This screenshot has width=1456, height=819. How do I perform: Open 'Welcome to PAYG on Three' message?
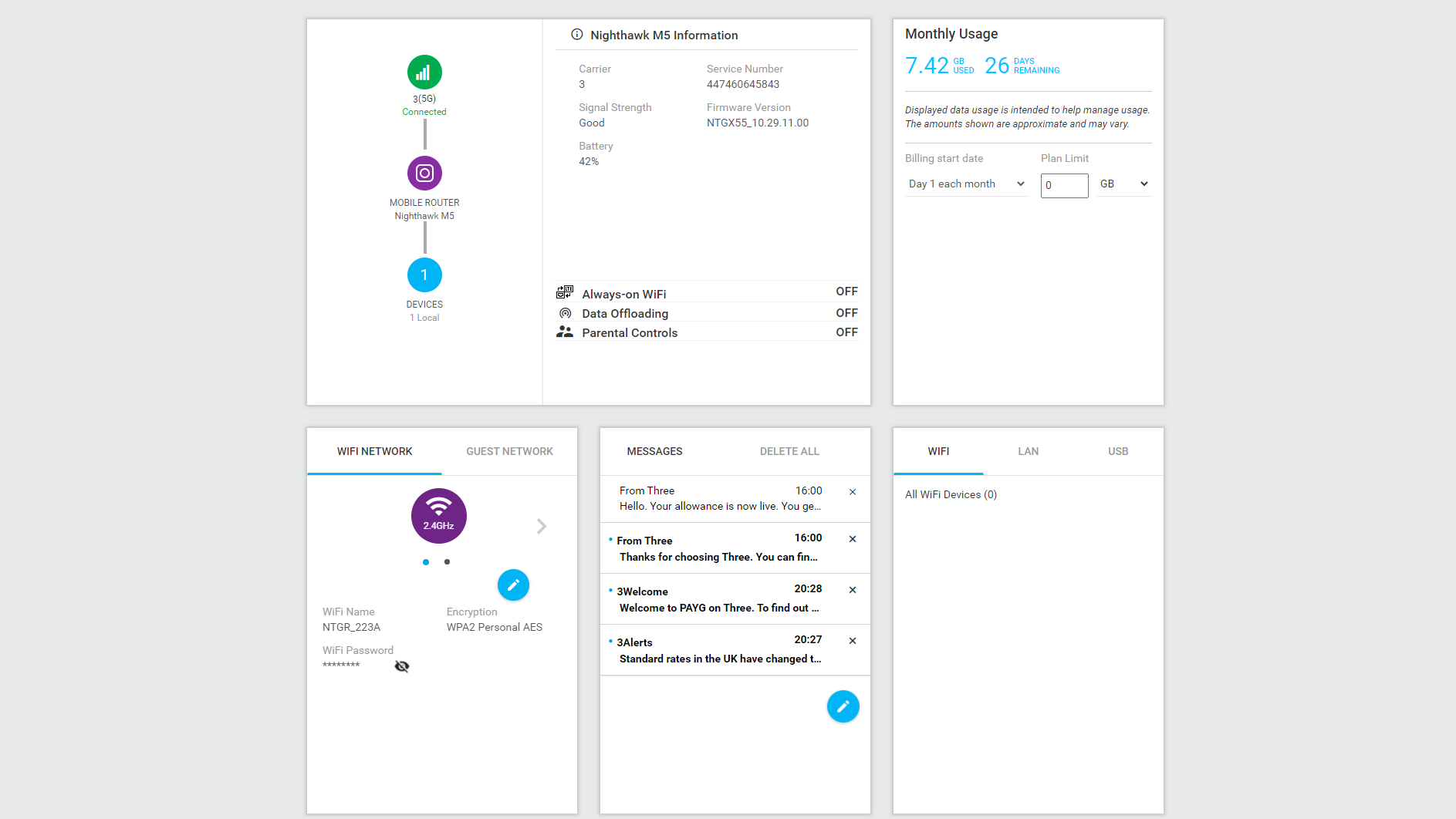point(721,599)
